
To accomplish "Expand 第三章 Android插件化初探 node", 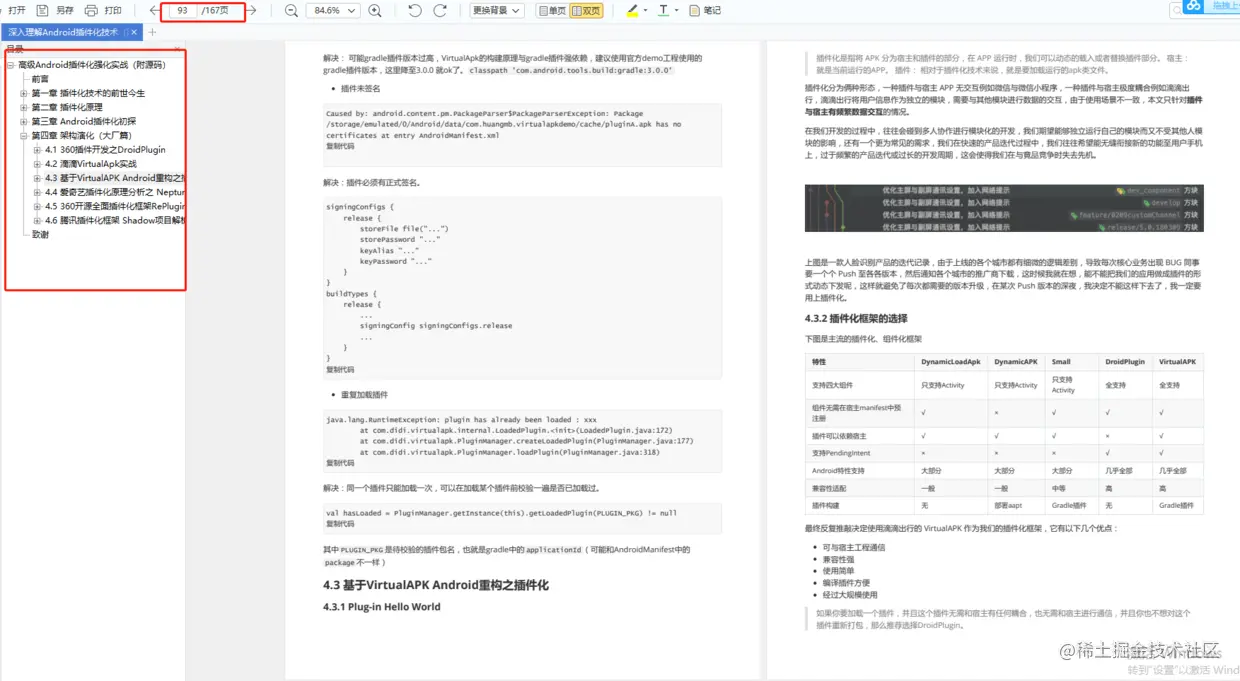I will [24, 121].
